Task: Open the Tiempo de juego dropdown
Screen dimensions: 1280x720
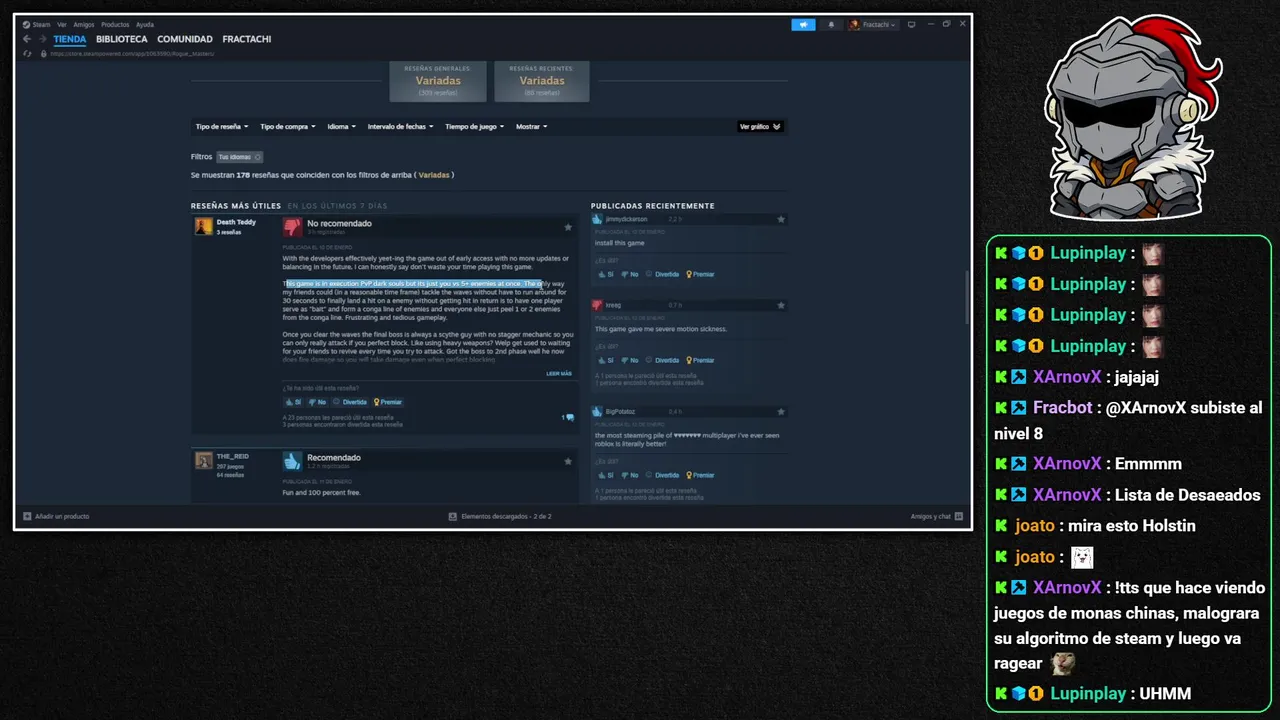Action: (474, 127)
